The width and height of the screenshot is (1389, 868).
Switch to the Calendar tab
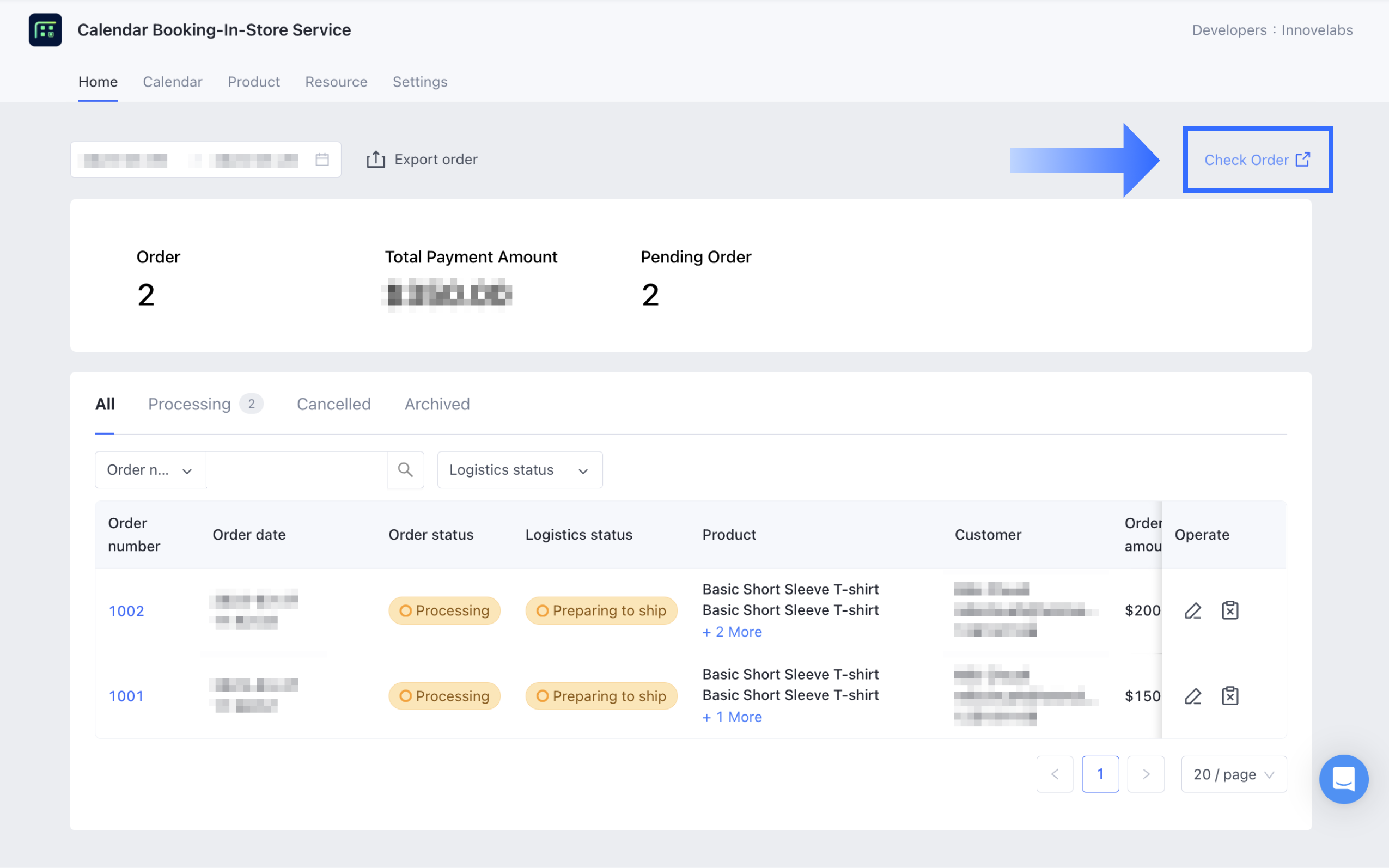click(172, 82)
